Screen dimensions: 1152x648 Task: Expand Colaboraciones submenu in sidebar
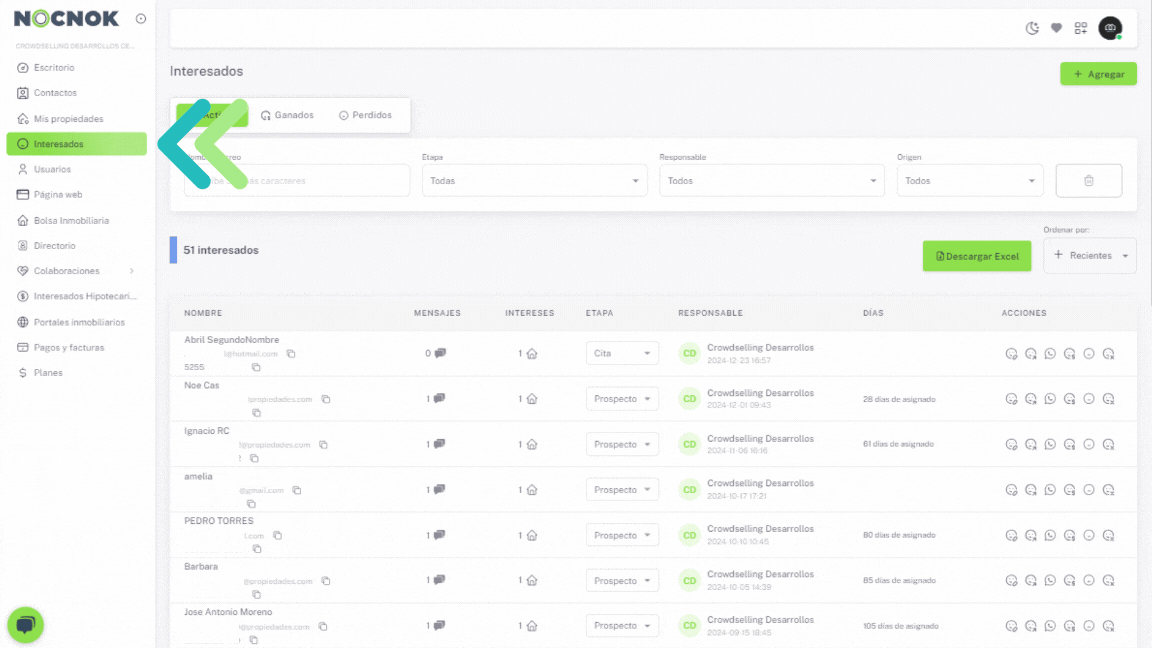coord(76,271)
